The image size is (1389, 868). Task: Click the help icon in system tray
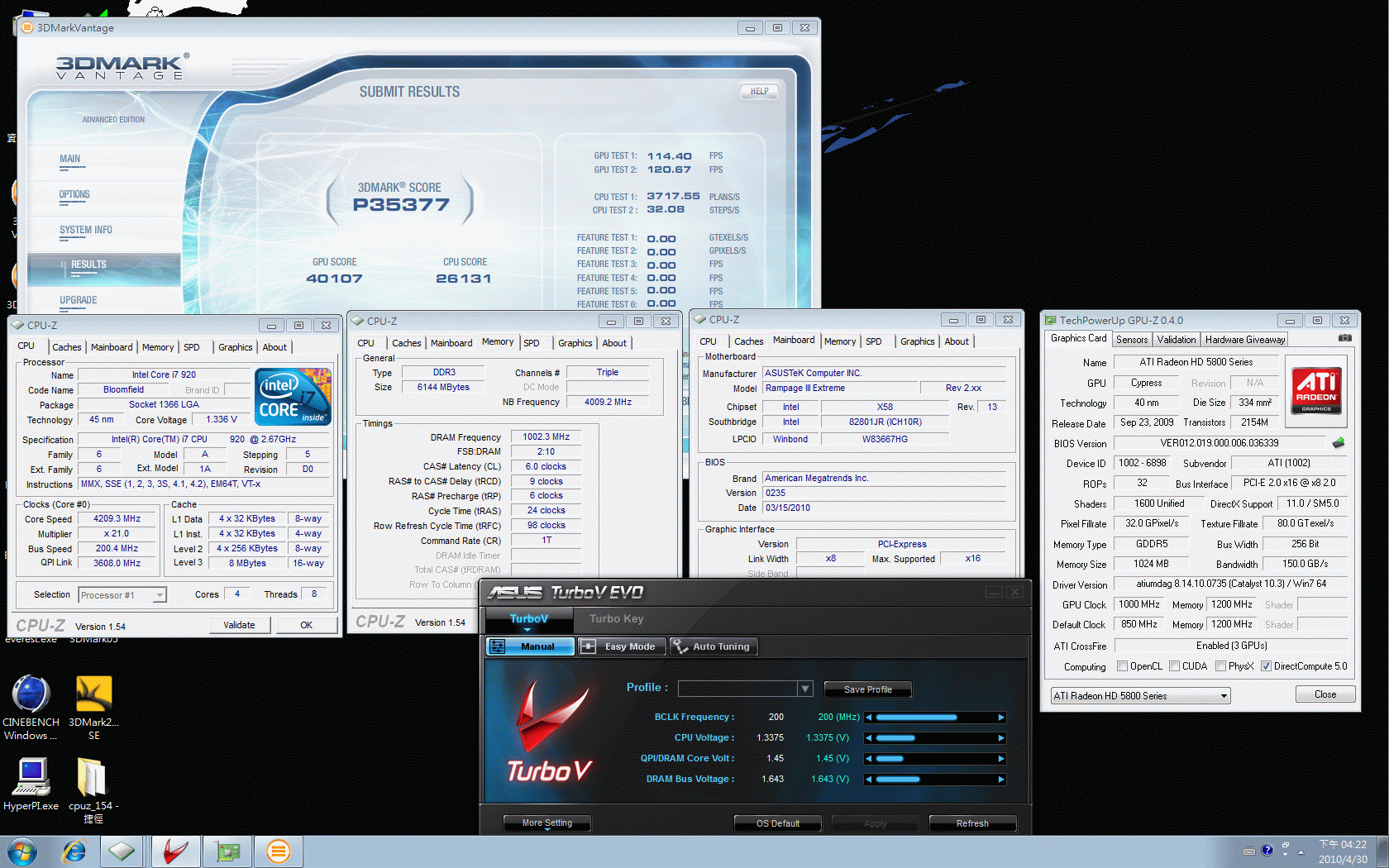[1267, 850]
